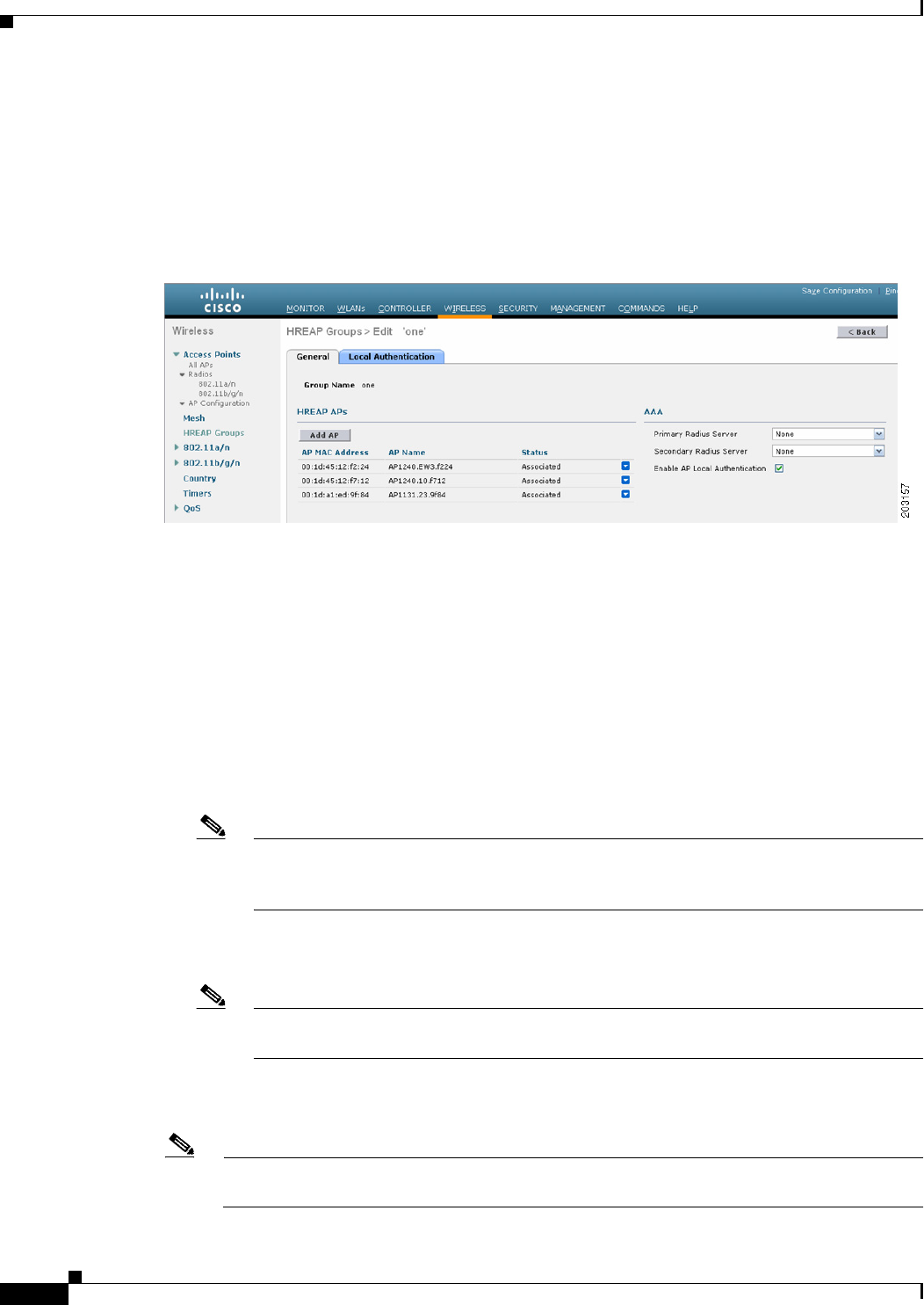Click the AP MAC Address column header
Viewport: 924px width, 1305px height.
336,453
